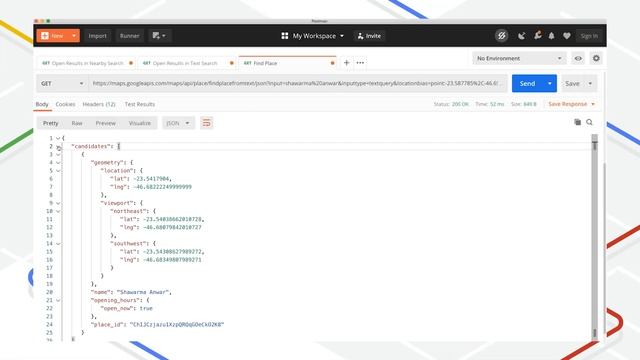The width and height of the screenshot is (640, 360).
Task: Copy the response to clipboard icon
Action: [x=577, y=122]
